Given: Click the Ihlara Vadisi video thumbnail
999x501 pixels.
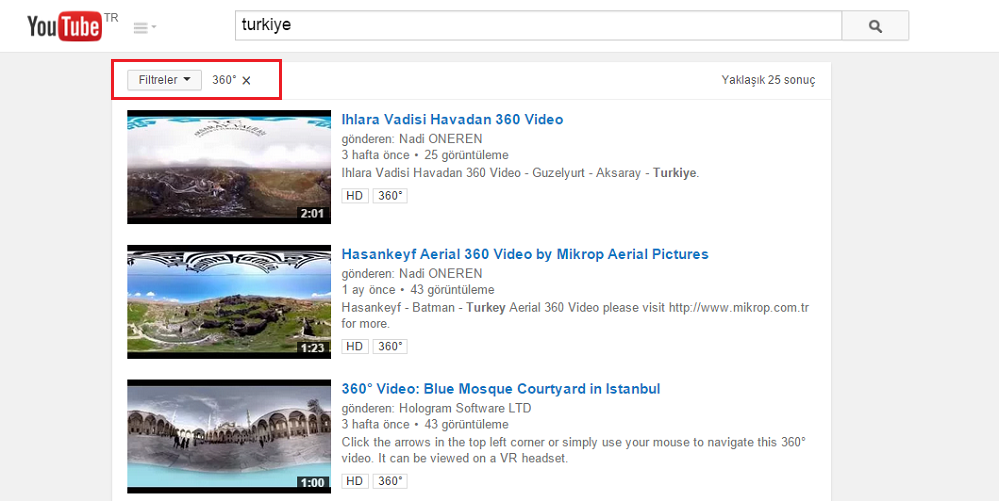Looking at the screenshot, I should click(229, 167).
